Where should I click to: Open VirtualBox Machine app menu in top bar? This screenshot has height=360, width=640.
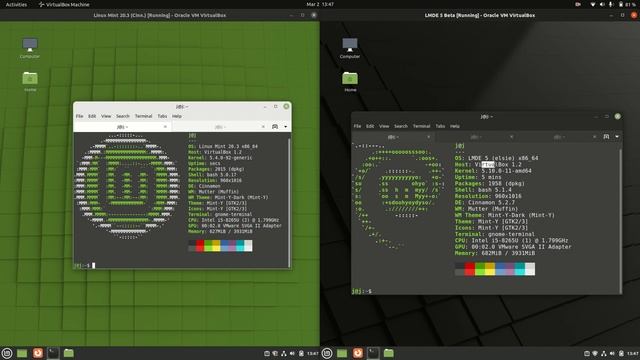pyautogui.click(x=64, y=4)
